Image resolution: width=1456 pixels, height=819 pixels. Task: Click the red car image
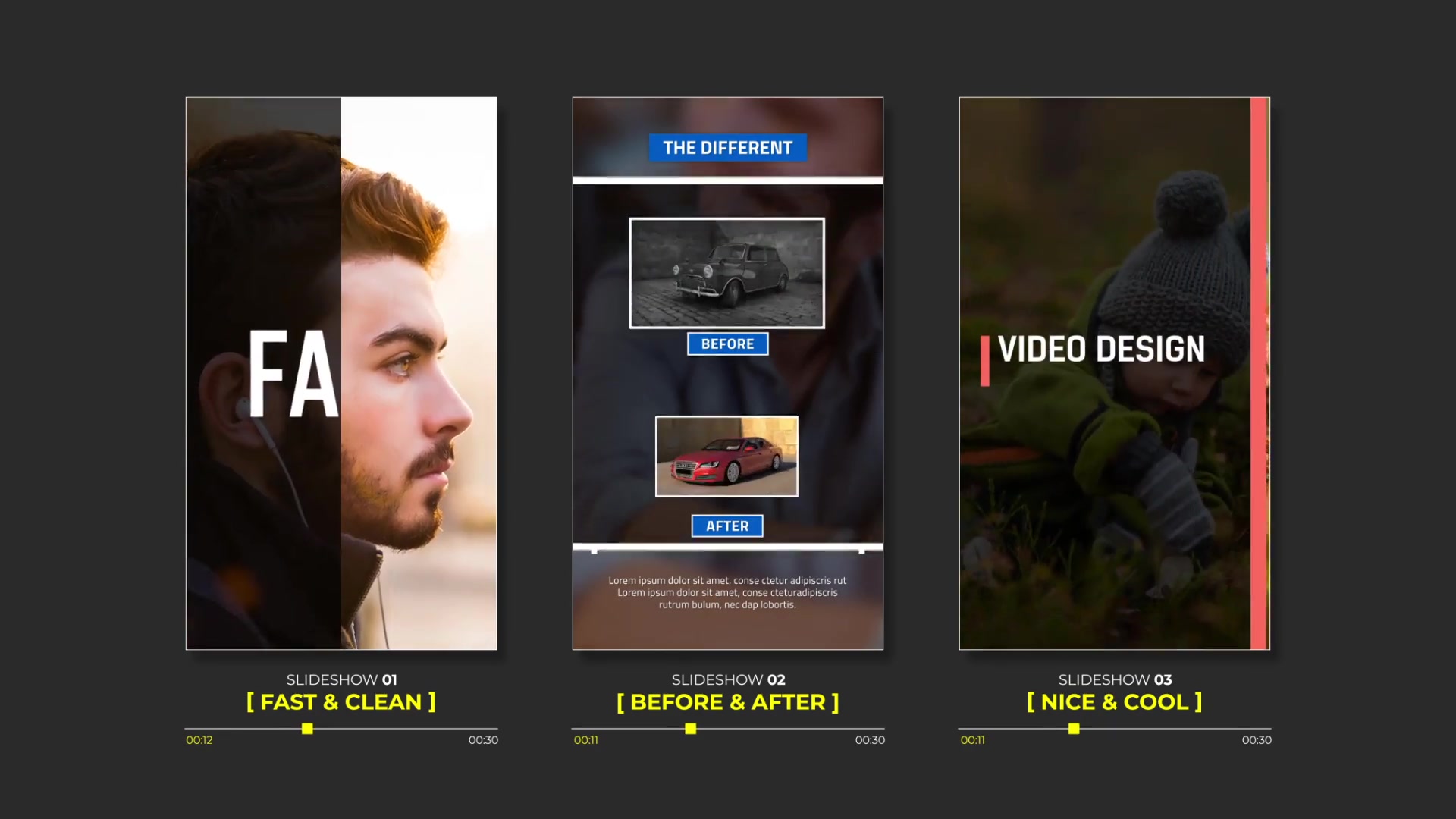(x=727, y=457)
